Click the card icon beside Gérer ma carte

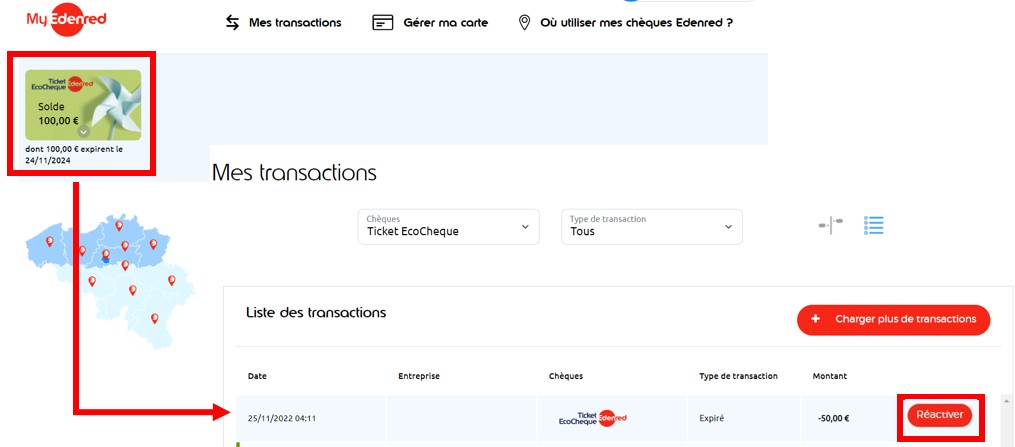383,23
